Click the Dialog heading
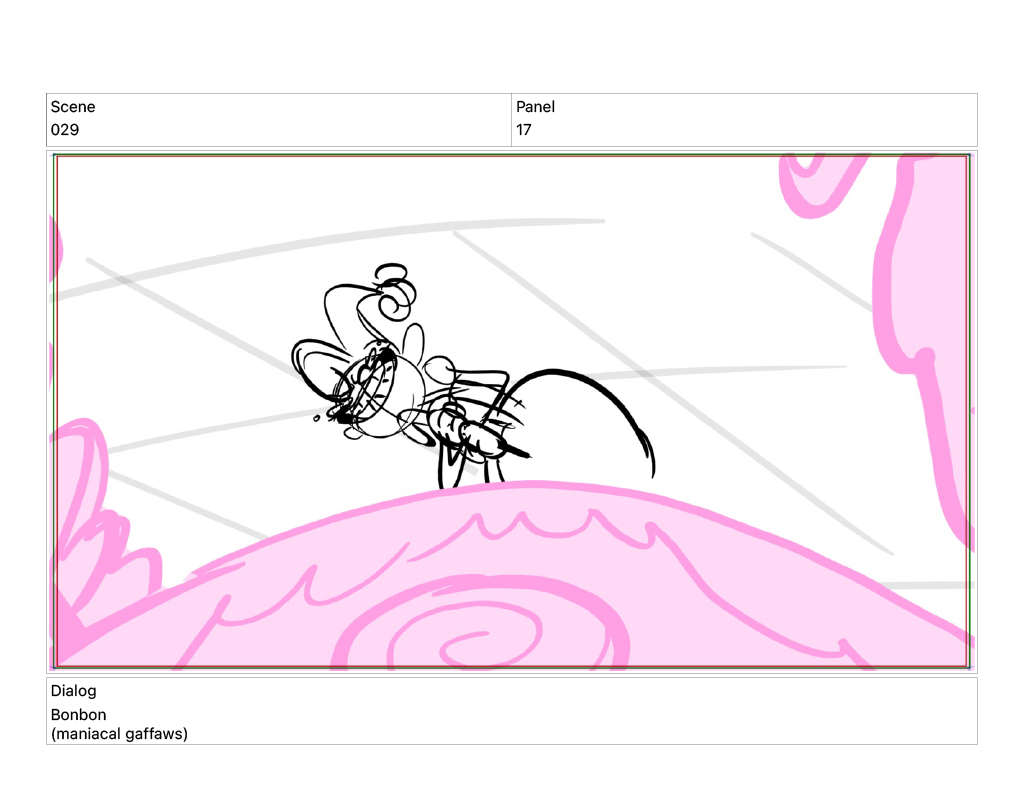This screenshot has width=1024, height=791. click(x=74, y=691)
